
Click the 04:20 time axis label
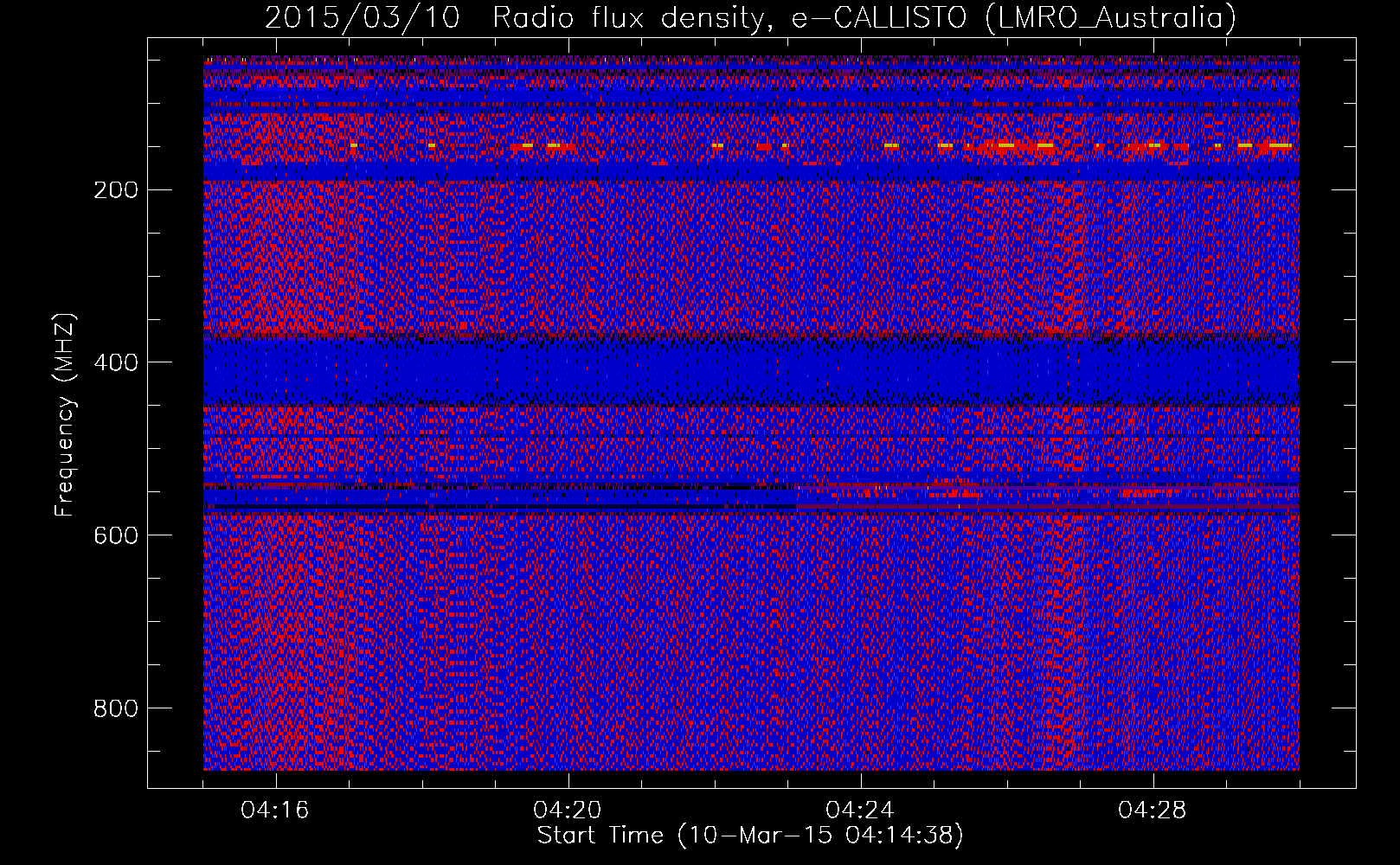tap(568, 811)
